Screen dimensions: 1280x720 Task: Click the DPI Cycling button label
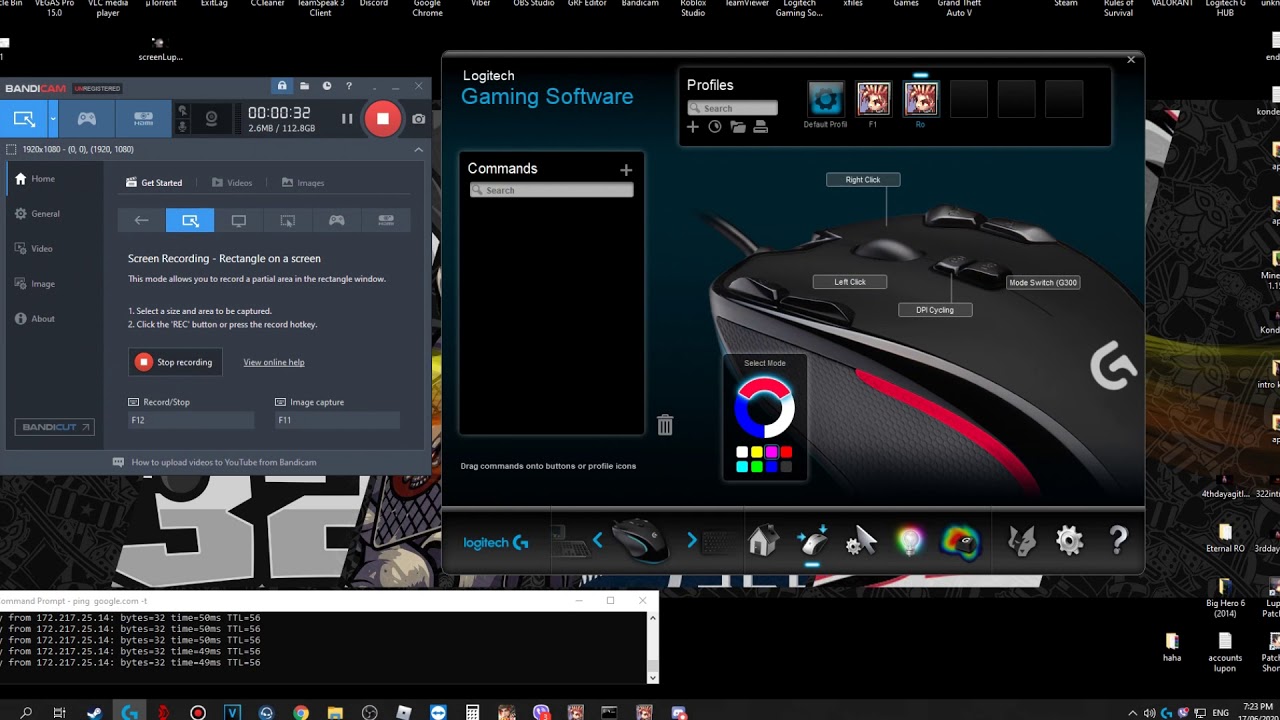(935, 310)
